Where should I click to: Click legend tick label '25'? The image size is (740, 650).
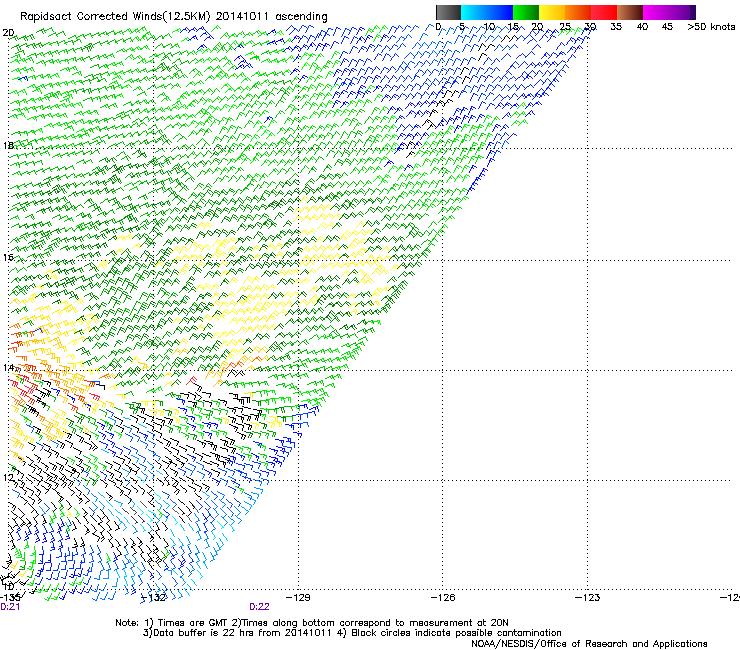click(565, 26)
